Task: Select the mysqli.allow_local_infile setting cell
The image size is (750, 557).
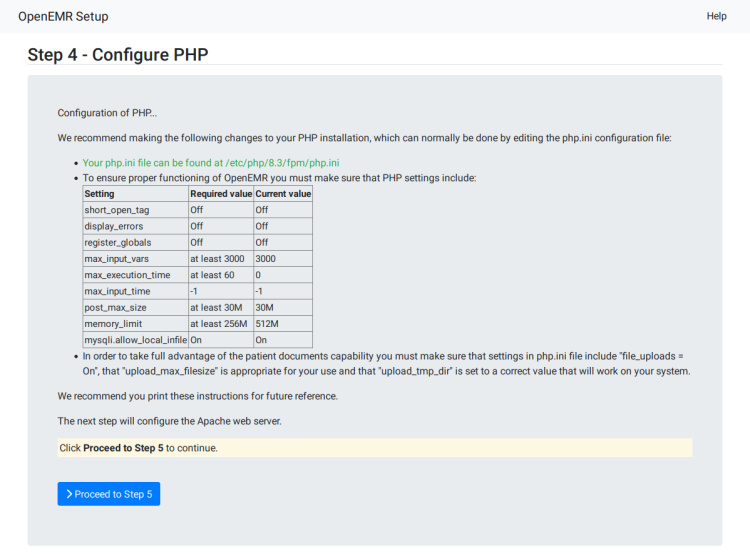Action: 135,340
